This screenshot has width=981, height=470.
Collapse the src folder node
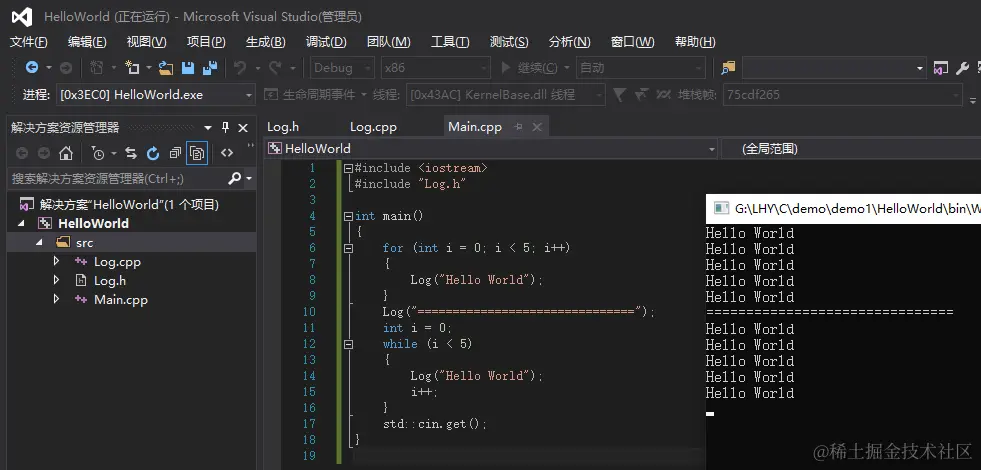[40, 243]
